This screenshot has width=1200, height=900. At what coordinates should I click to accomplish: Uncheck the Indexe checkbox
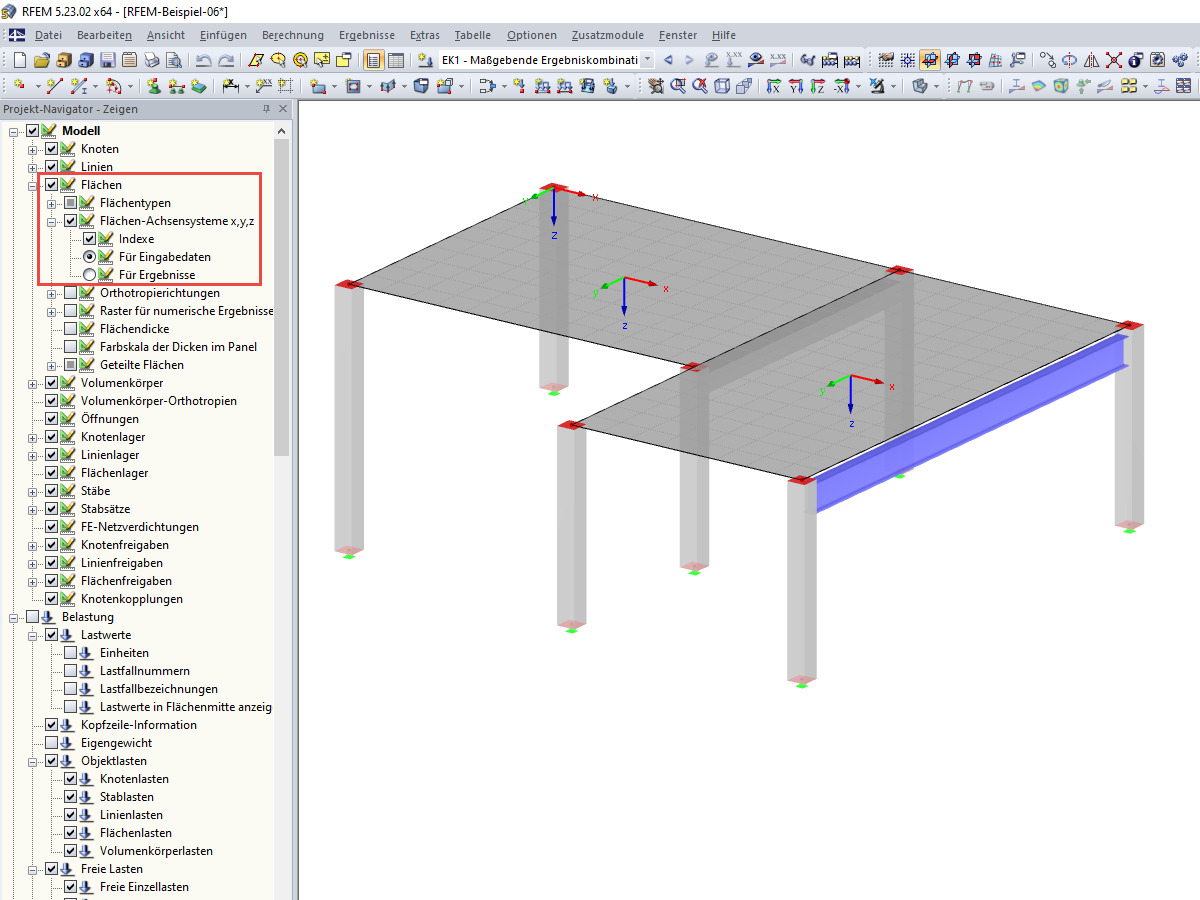point(90,239)
